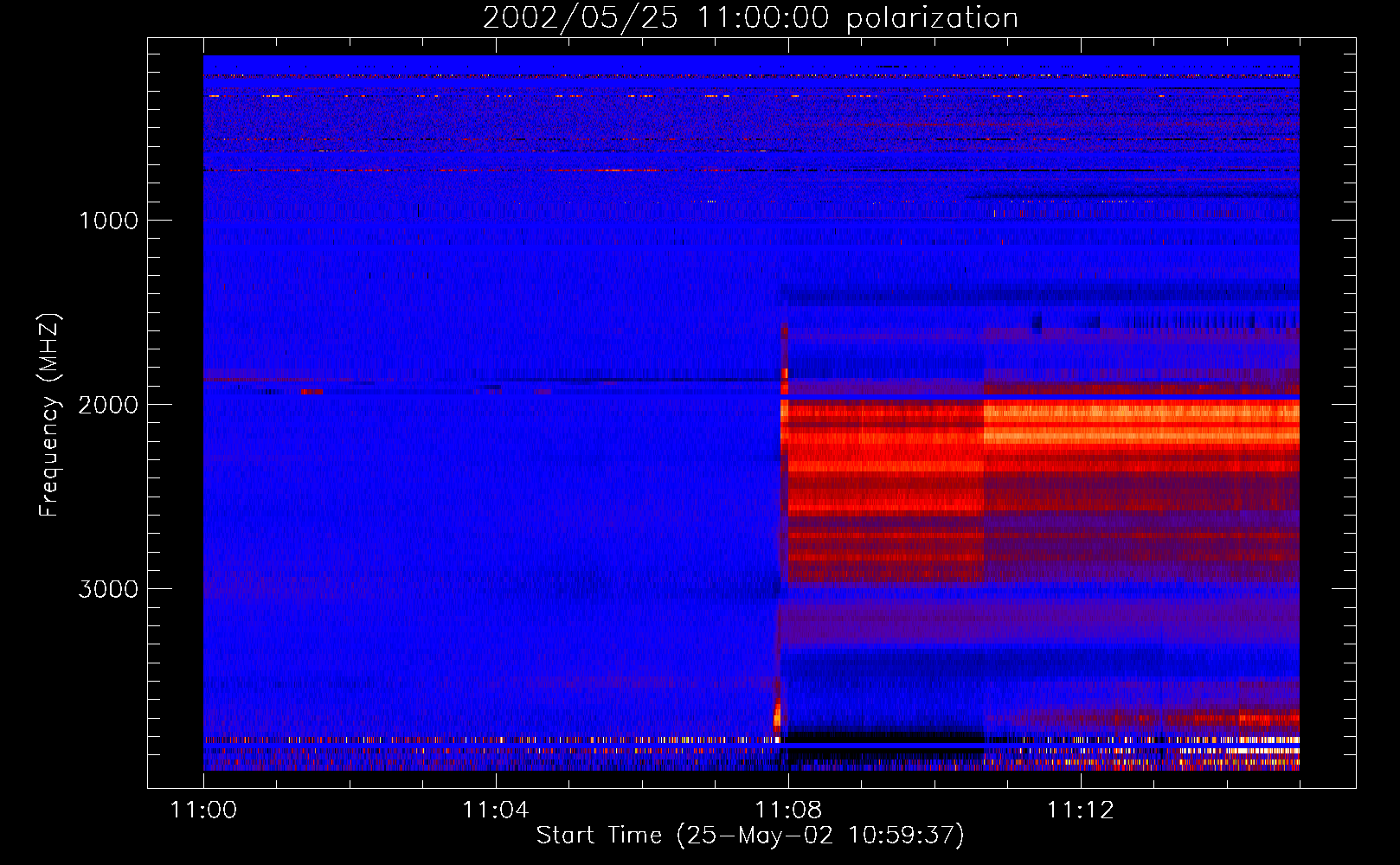The image size is (1400, 865).
Task: Click the 11:12 time tick label
Action: tap(1080, 811)
